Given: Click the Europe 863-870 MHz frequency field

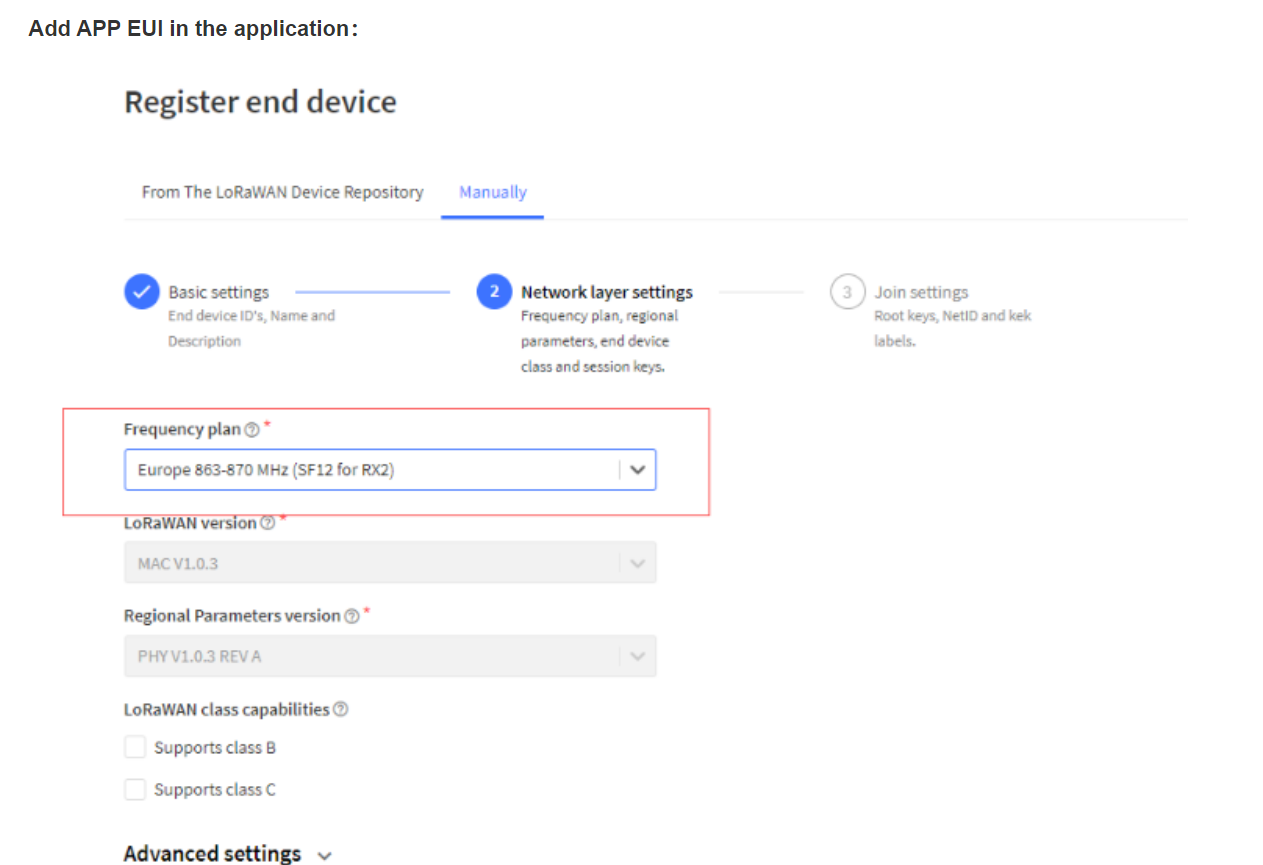Looking at the screenshot, I should pyautogui.click(x=370, y=470).
